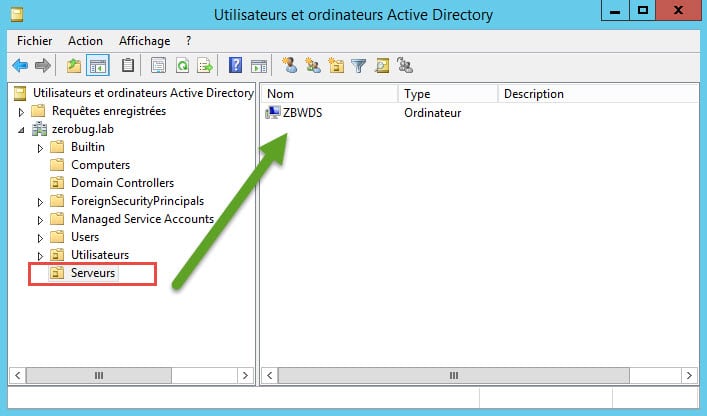707x416 pixels.
Task: Click the Utilisateurs OU folder icon
Action: (57, 255)
